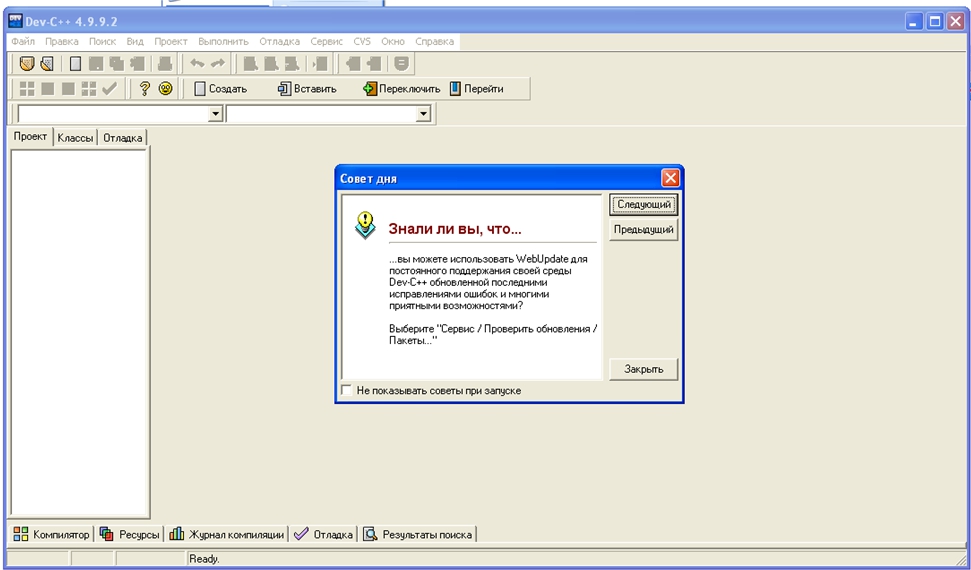Click Закрыть in the tip dialog
The width and height of the screenshot is (971, 570).
[x=644, y=369]
